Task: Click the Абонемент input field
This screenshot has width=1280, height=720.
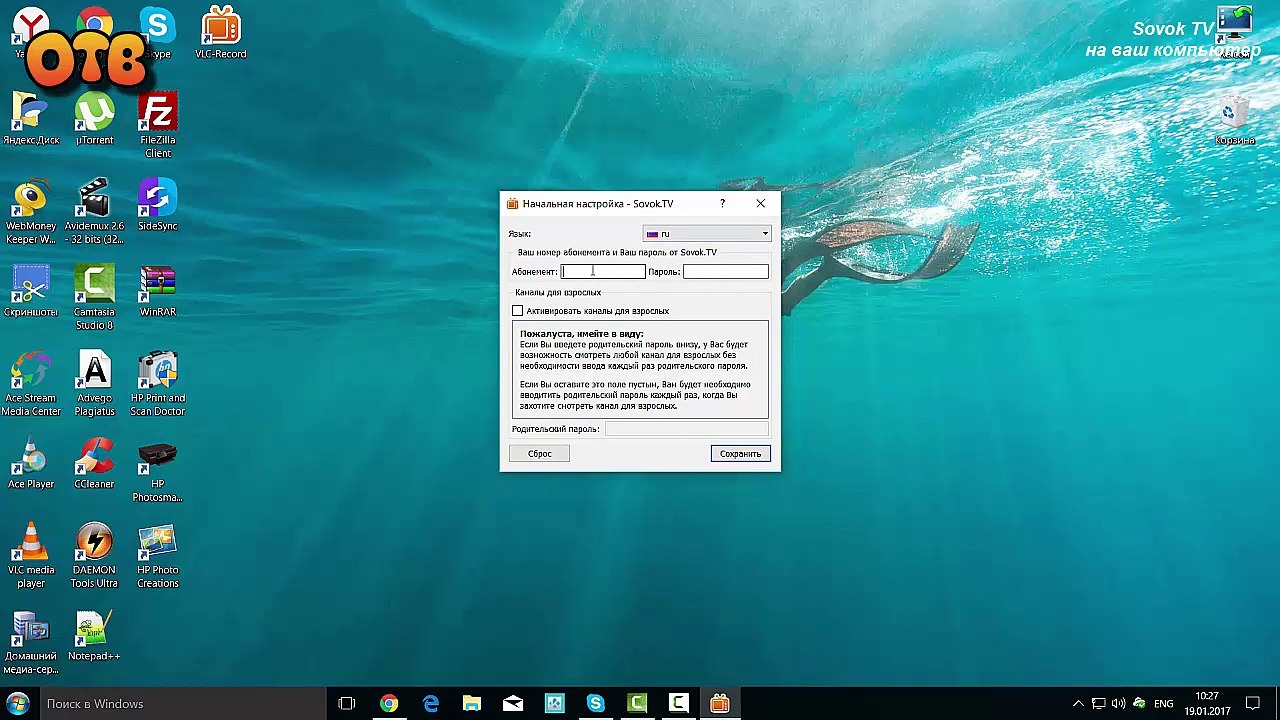Action: (x=603, y=272)
